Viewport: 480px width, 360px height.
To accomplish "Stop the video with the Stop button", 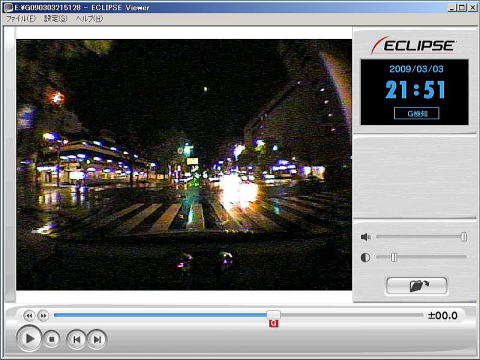I will (52, 339).
